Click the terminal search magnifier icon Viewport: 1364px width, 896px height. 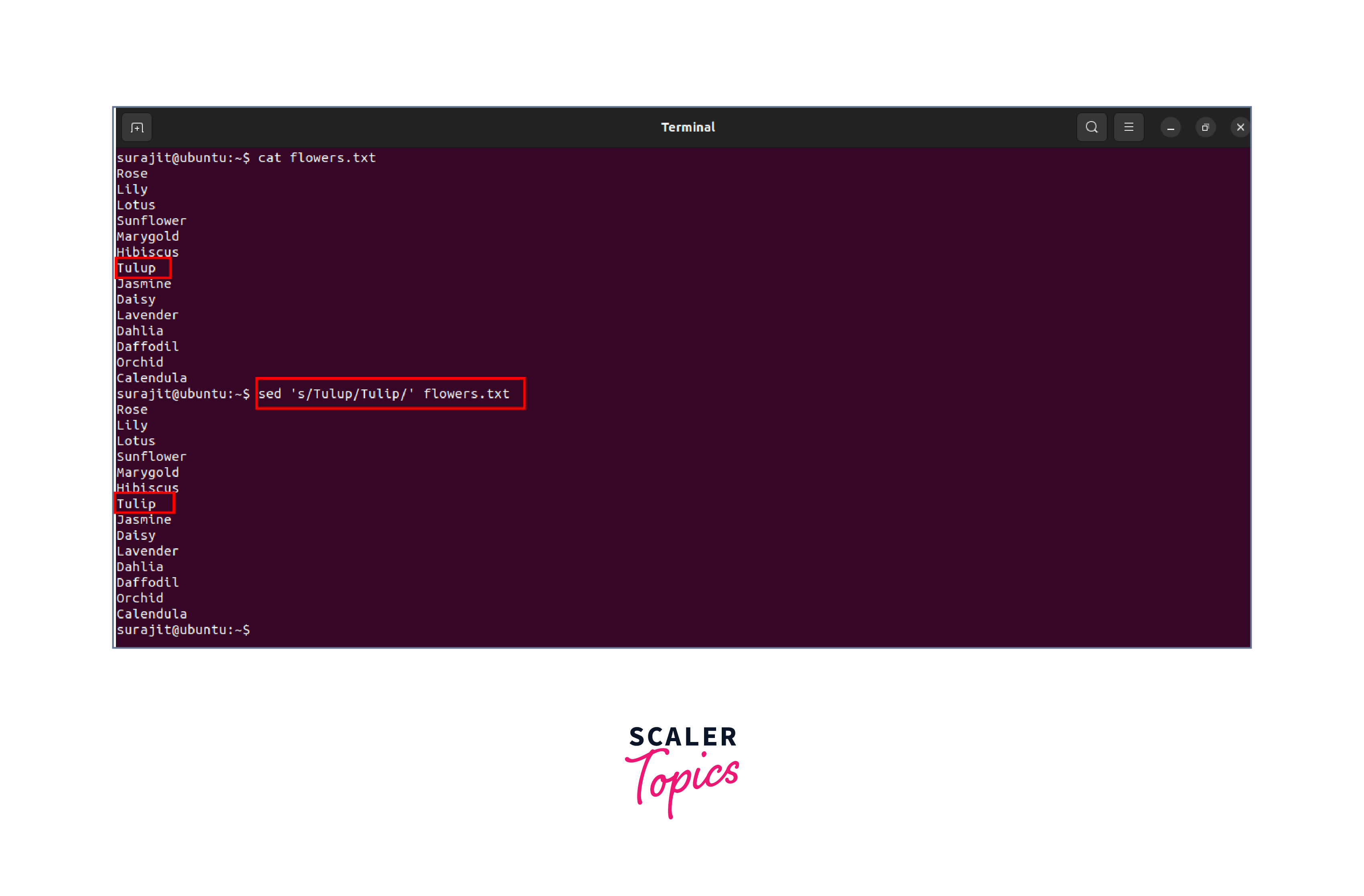(1091, 127)
